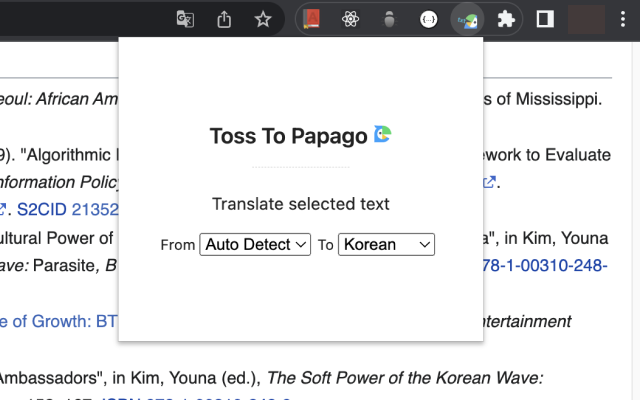The image size is (640, 400).
Task: Open the Extensions puzzle piece menu
Action: [506, 19]
